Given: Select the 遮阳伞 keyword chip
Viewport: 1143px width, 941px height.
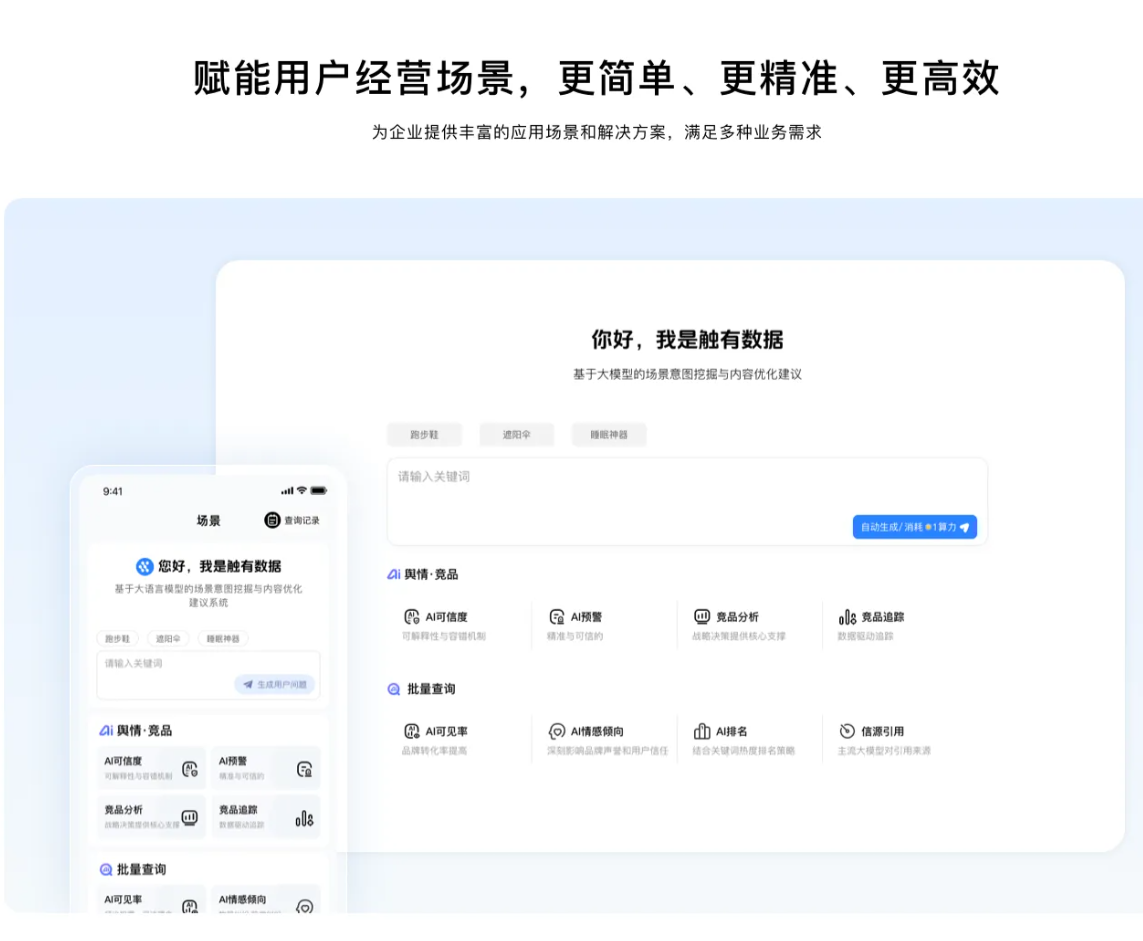Looking at the screenshot, I should (x=515, y=434).
